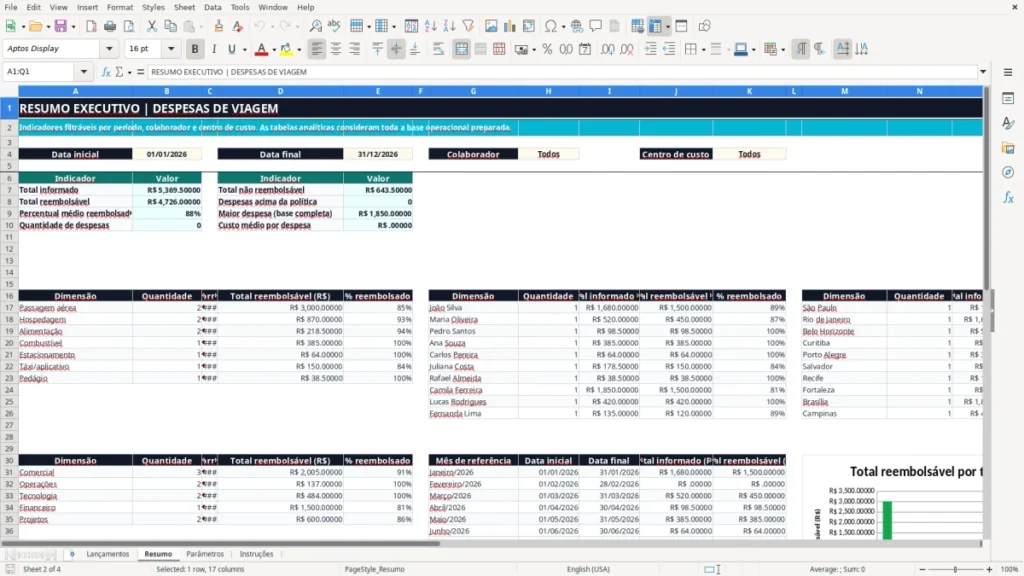Sort descending Z to A
This screenshot has height=576, width=1024.
click(x=449, y=26)
